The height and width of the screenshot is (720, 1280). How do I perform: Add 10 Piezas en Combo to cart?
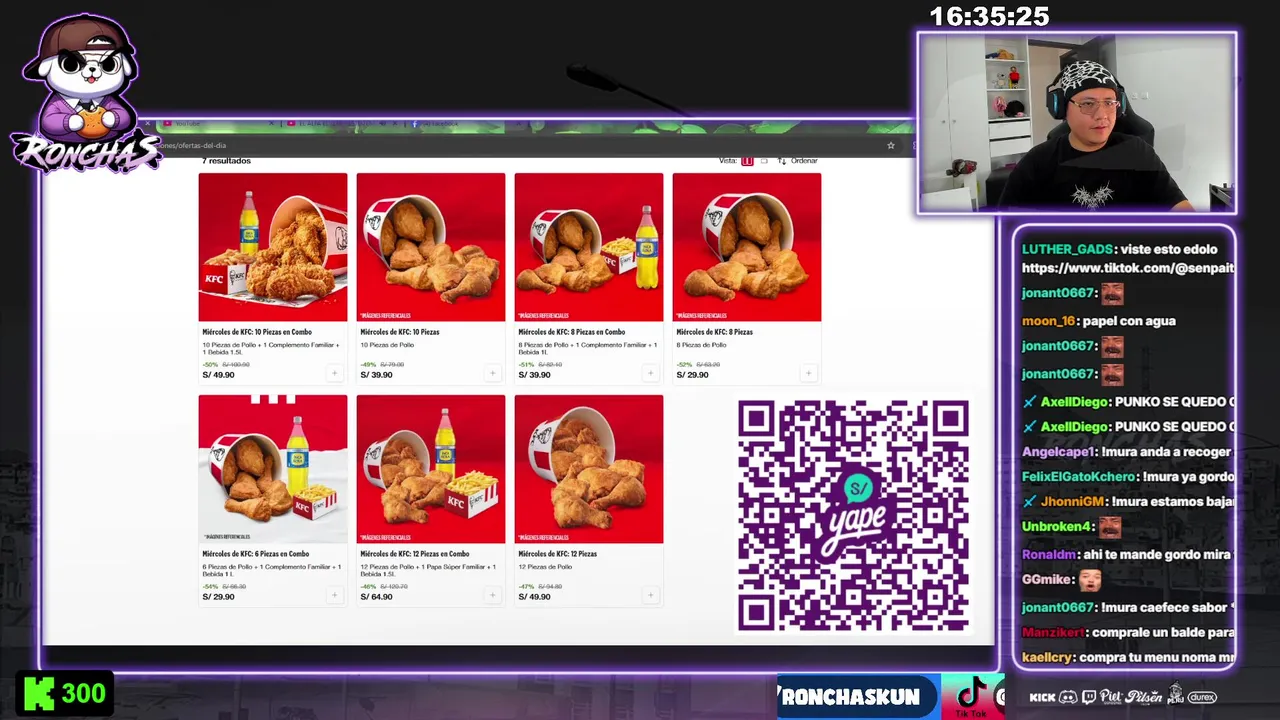click(334, 373)
